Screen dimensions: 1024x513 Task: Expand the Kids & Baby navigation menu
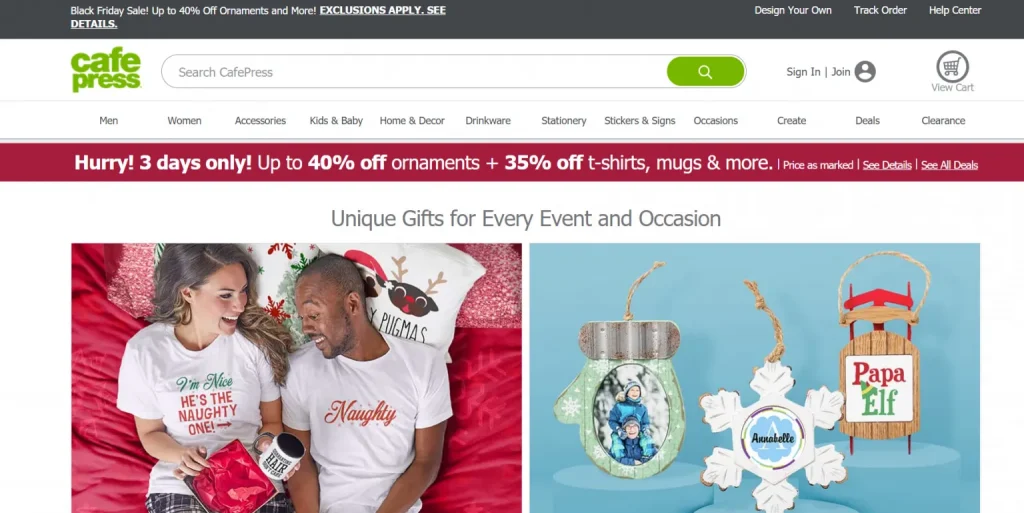[336, 121]
